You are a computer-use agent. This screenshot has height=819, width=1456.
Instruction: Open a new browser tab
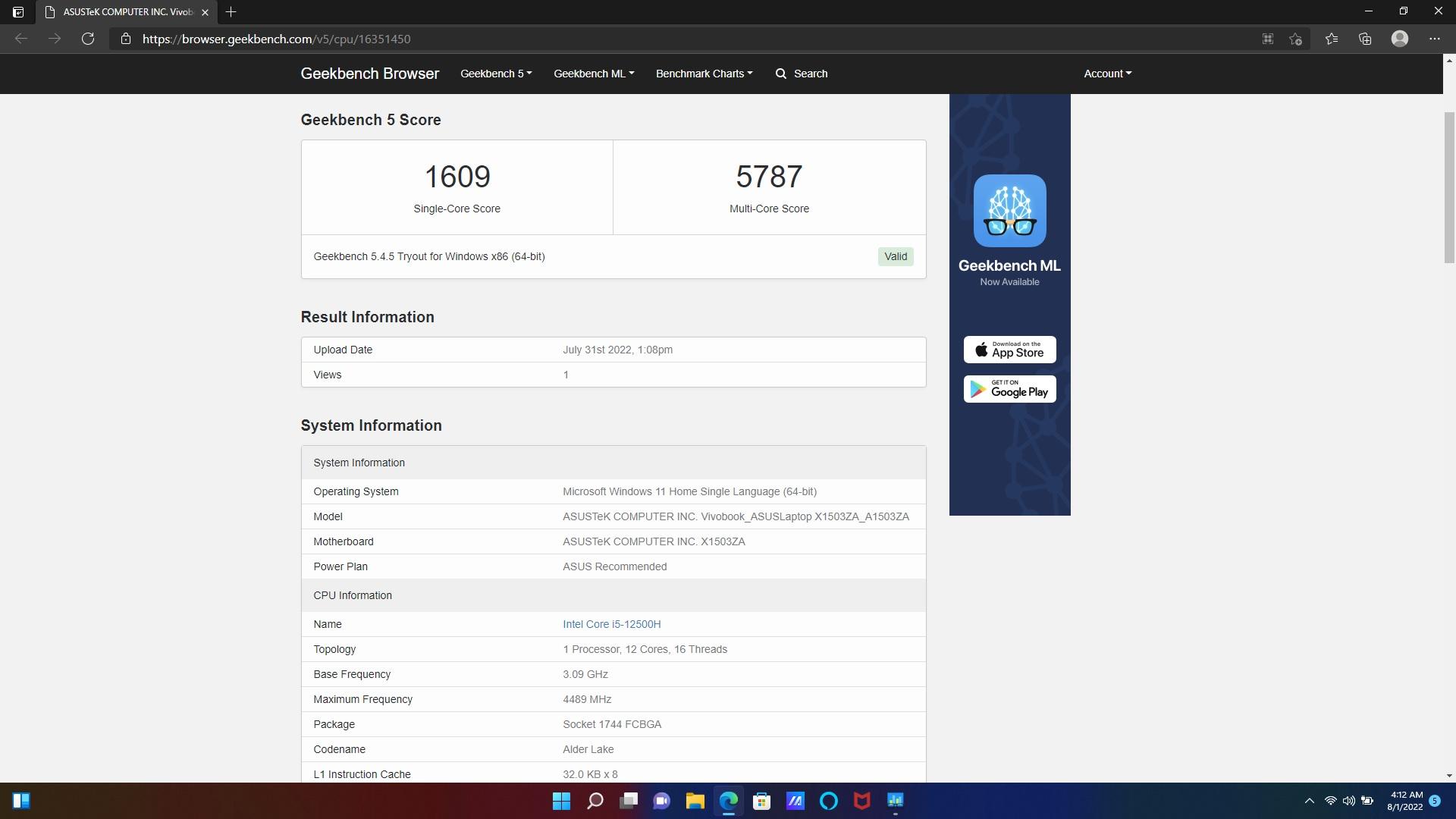pos(231,11)
